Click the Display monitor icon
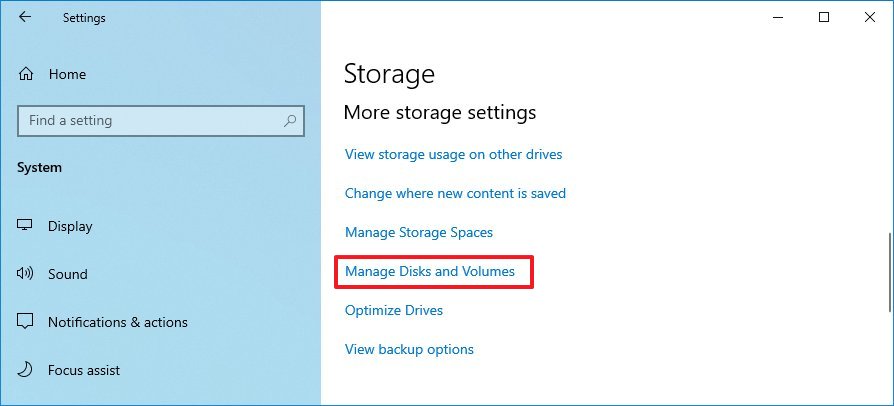 pos(26,226)
